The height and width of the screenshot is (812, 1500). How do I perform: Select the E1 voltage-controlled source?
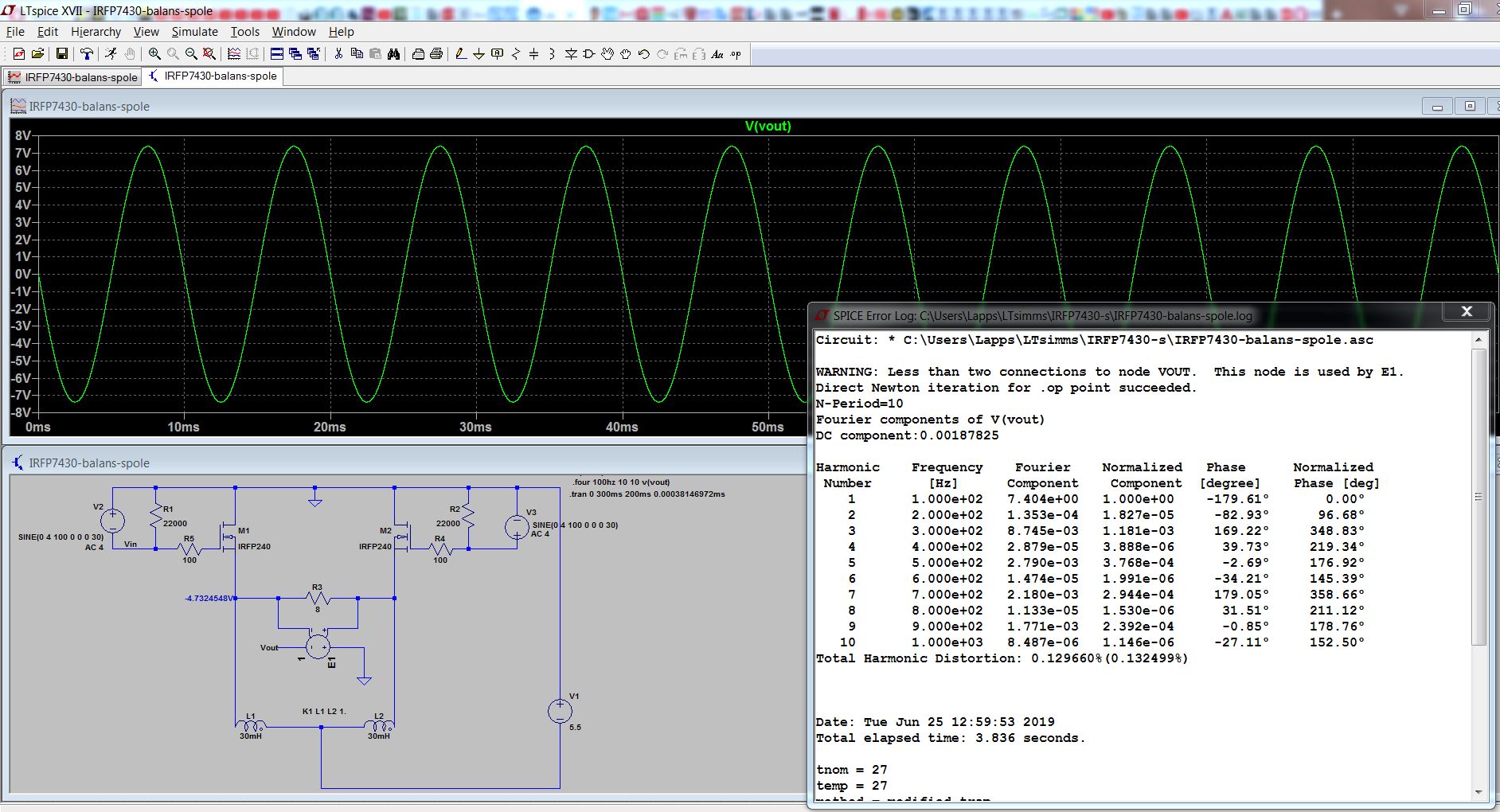click(318, 646)
